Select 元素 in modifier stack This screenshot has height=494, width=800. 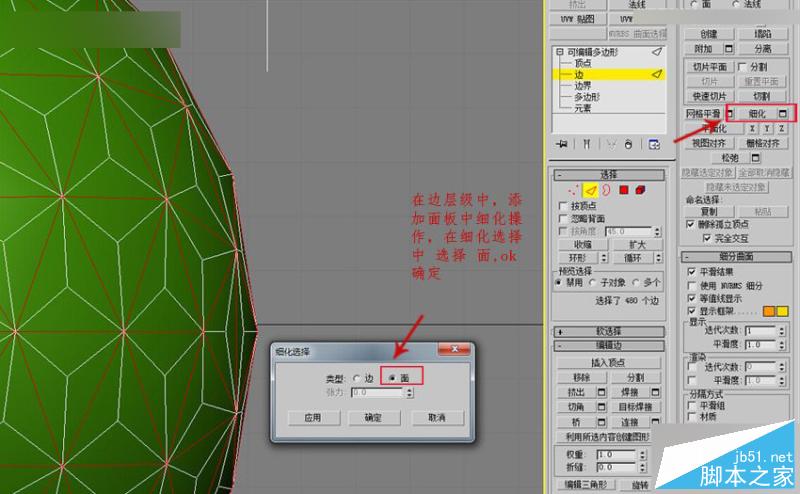point(583,109)
